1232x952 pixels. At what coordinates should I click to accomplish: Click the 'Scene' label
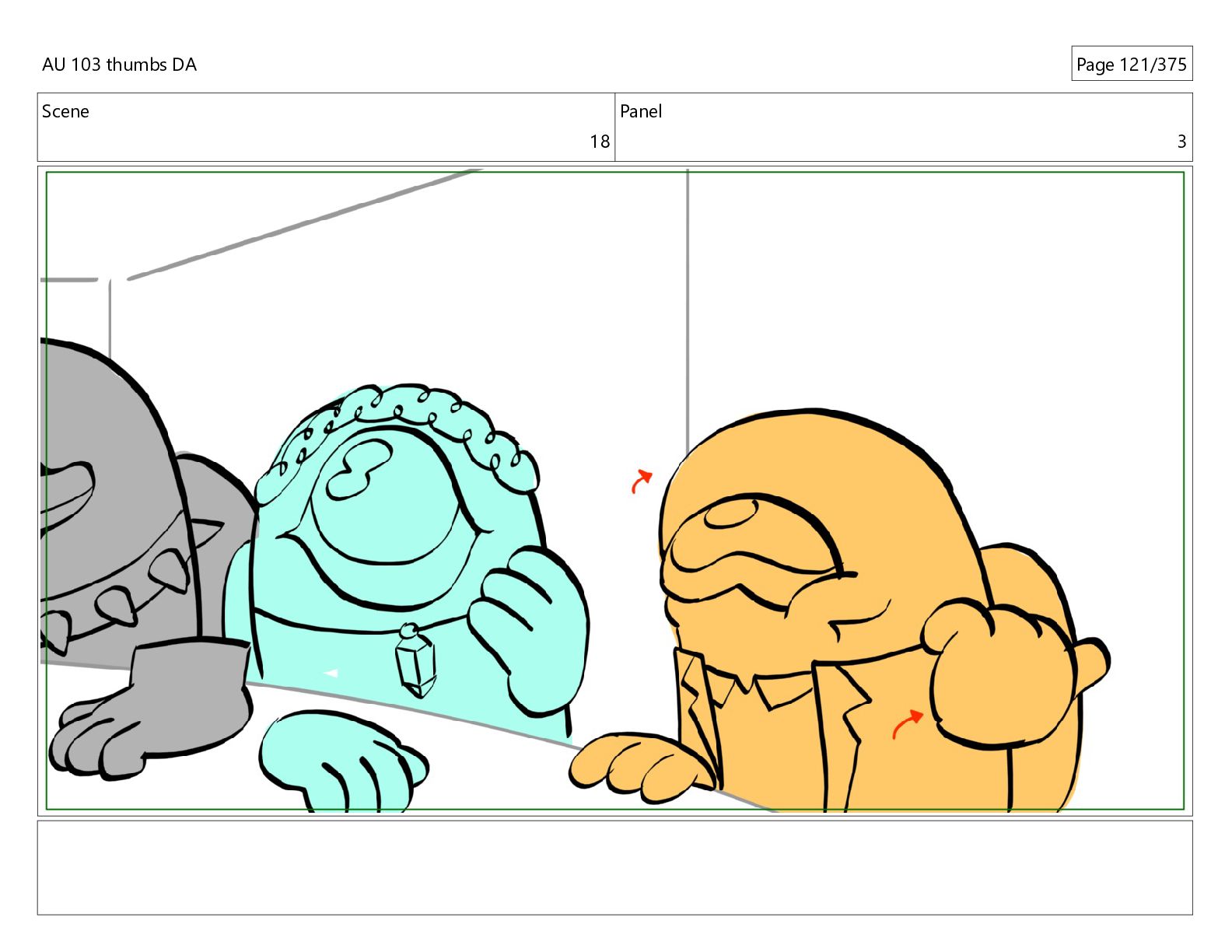[x=65, y=111]
